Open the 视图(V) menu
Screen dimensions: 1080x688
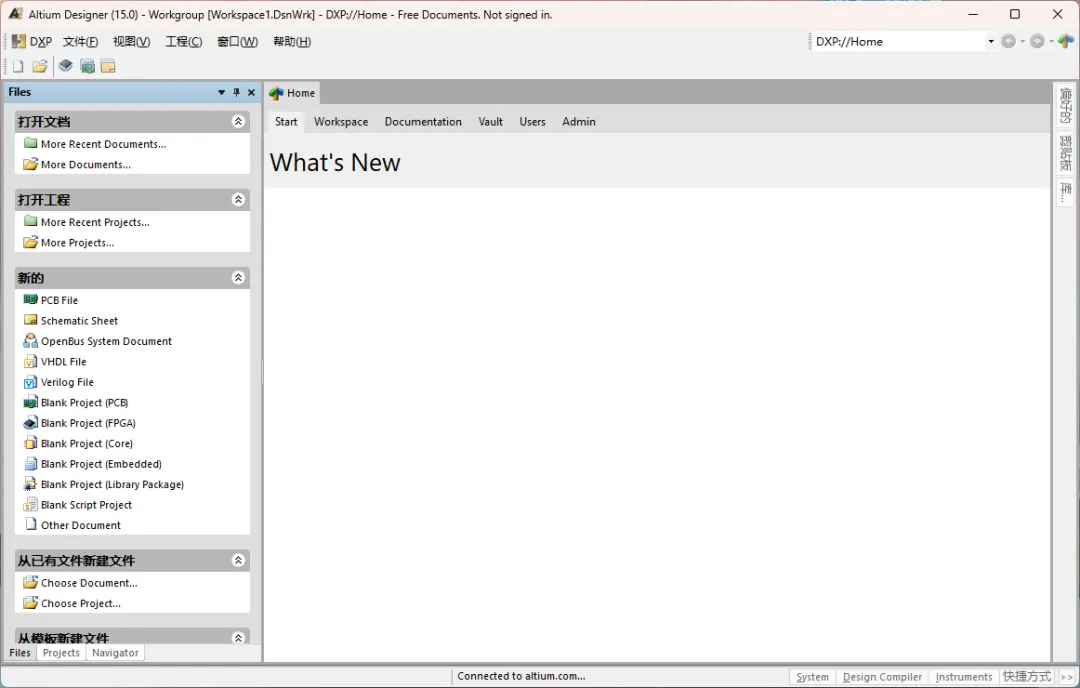pyautogui.click(x=132, y=41)
